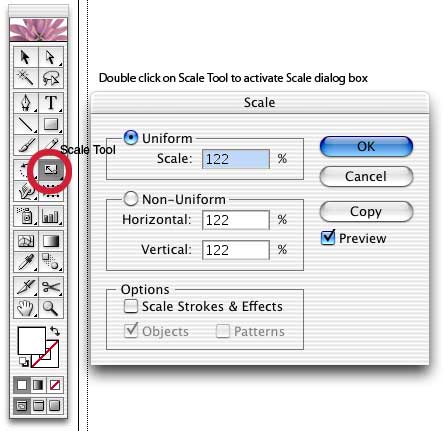
Task: Cancel the Scale dialog
Action: [366, 176]
